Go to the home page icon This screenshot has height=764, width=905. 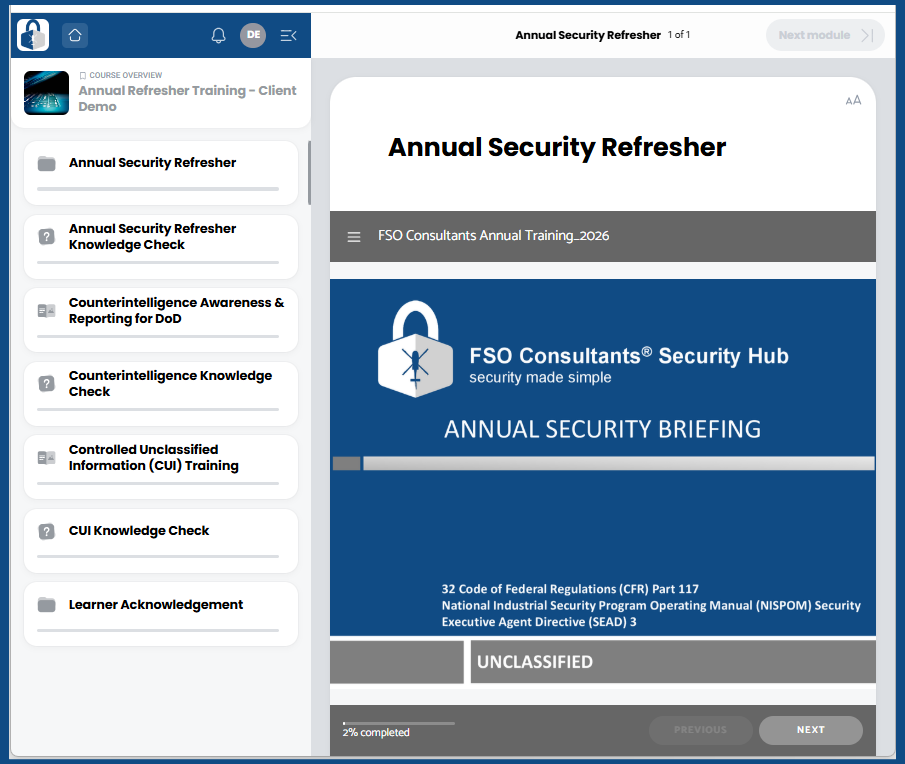(74, 35)
